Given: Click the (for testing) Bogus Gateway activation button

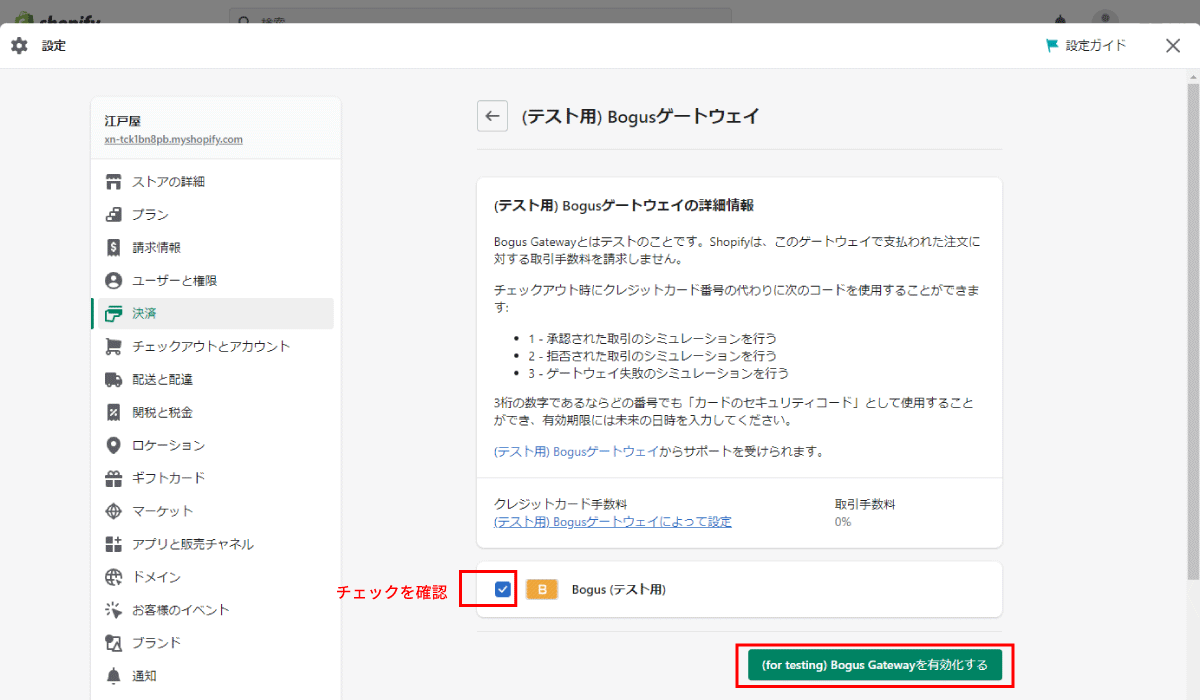Looking at the screenshot, I should [x=875, y=665].
